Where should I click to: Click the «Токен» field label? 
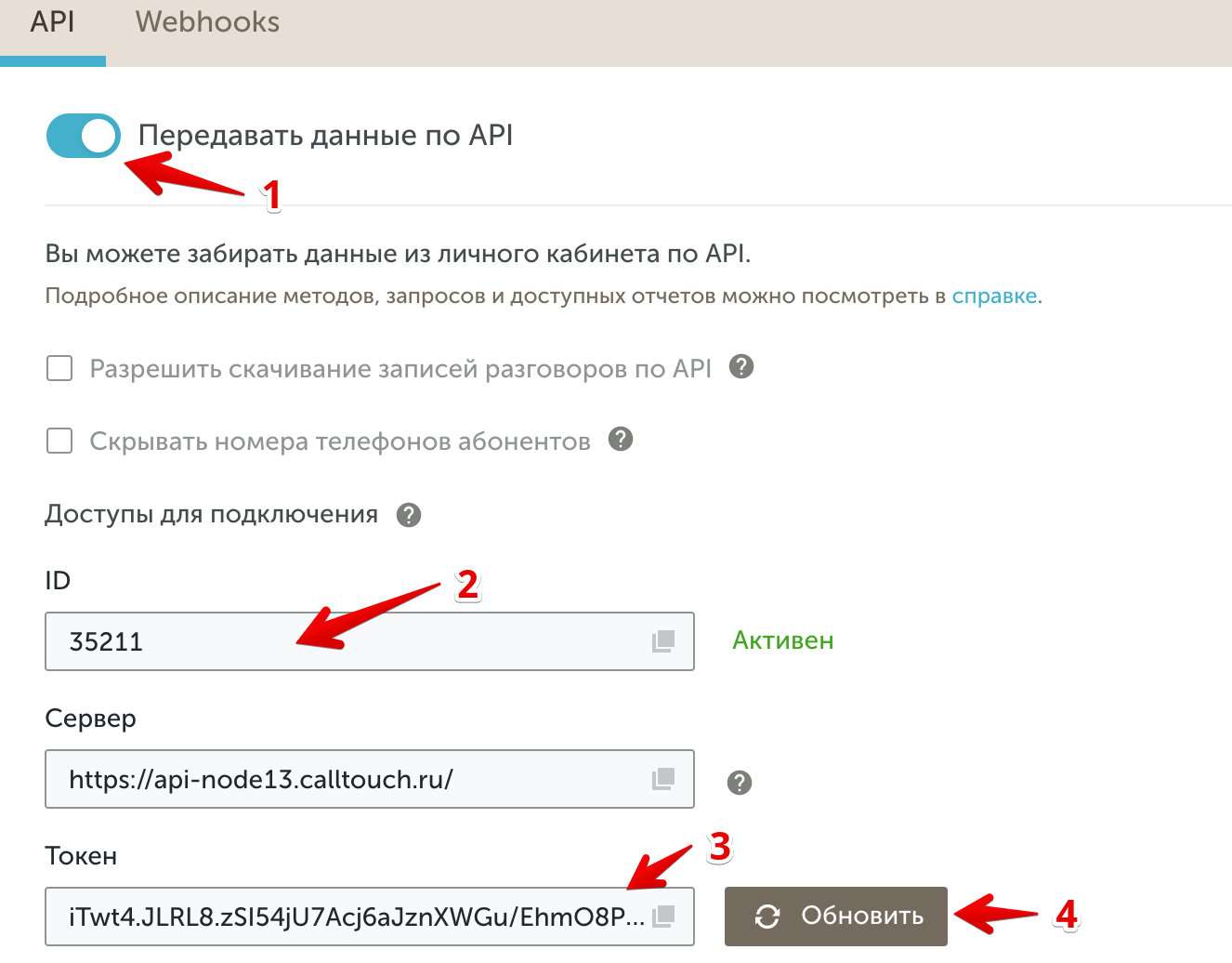pyautogui.click(x=81, y=856)
